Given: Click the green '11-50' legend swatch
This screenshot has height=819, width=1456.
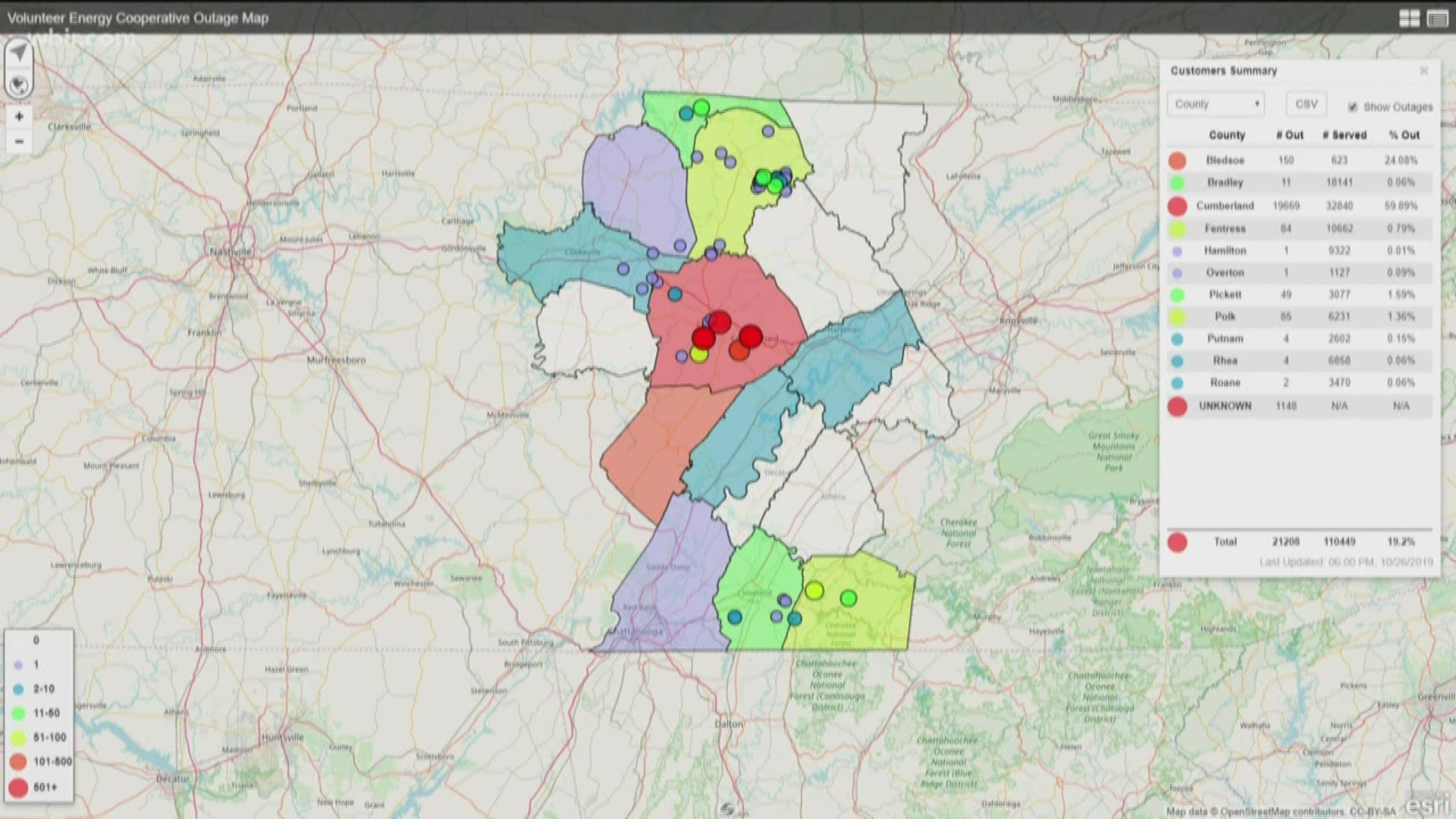Looking at the screenshot, I should pos(18,714).
